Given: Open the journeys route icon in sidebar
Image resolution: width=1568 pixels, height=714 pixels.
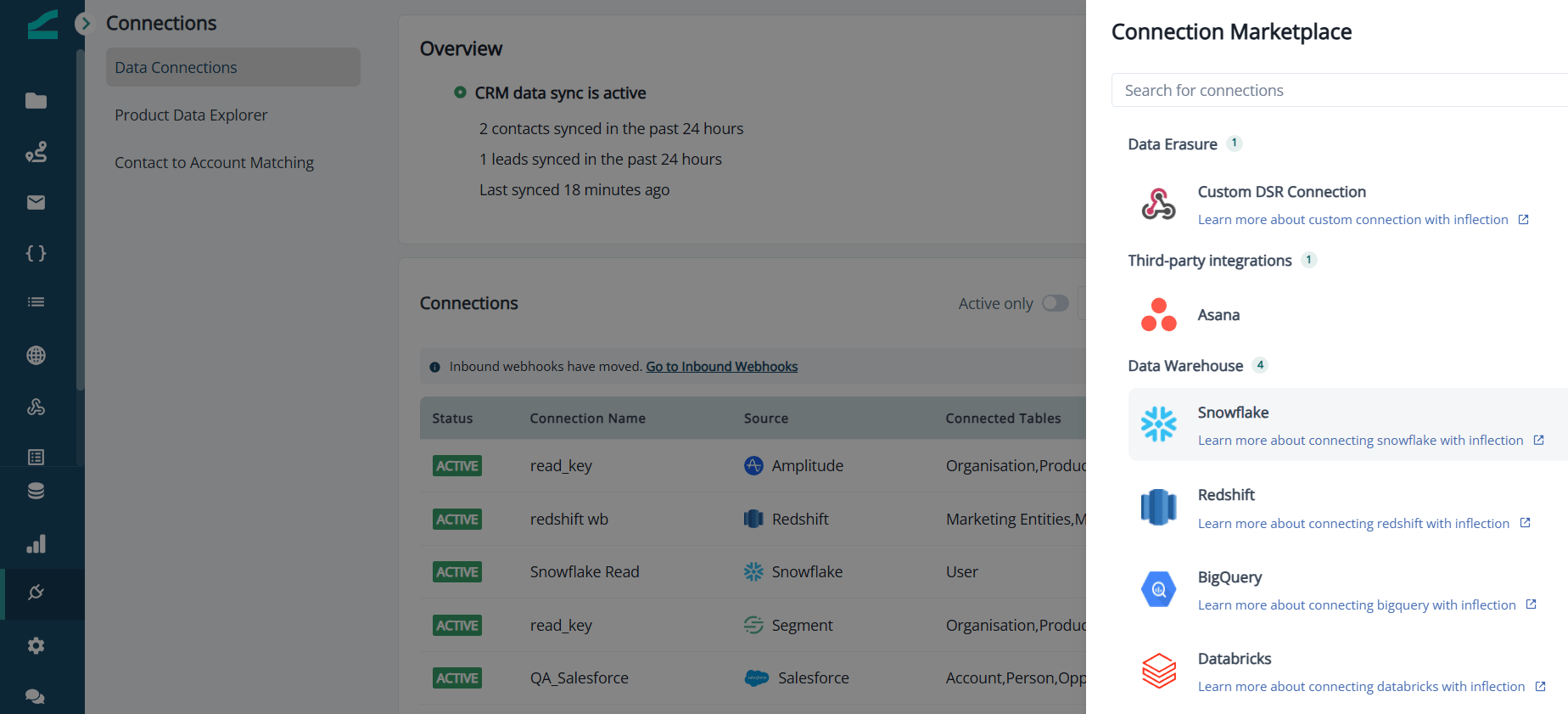Looking at the screenshot, I should [x=36, y=152].
